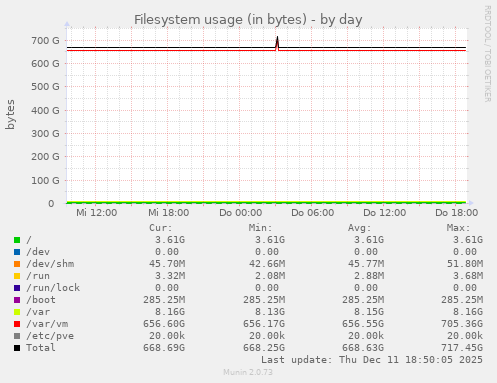
Task: Click the yellow /run legend swatch
Action: coord(17,276)
